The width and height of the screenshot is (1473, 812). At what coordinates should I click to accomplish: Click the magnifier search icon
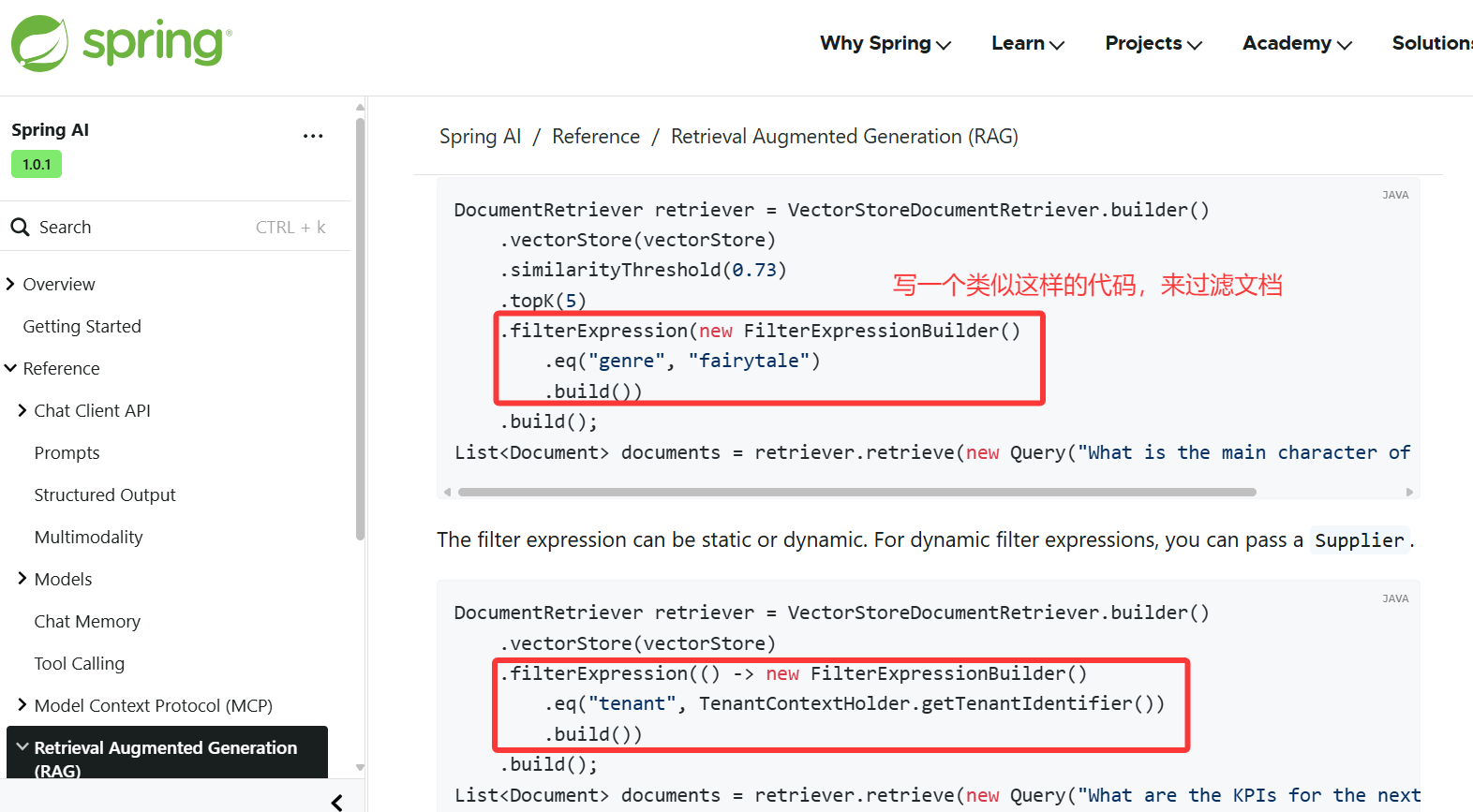coord(20,227)
